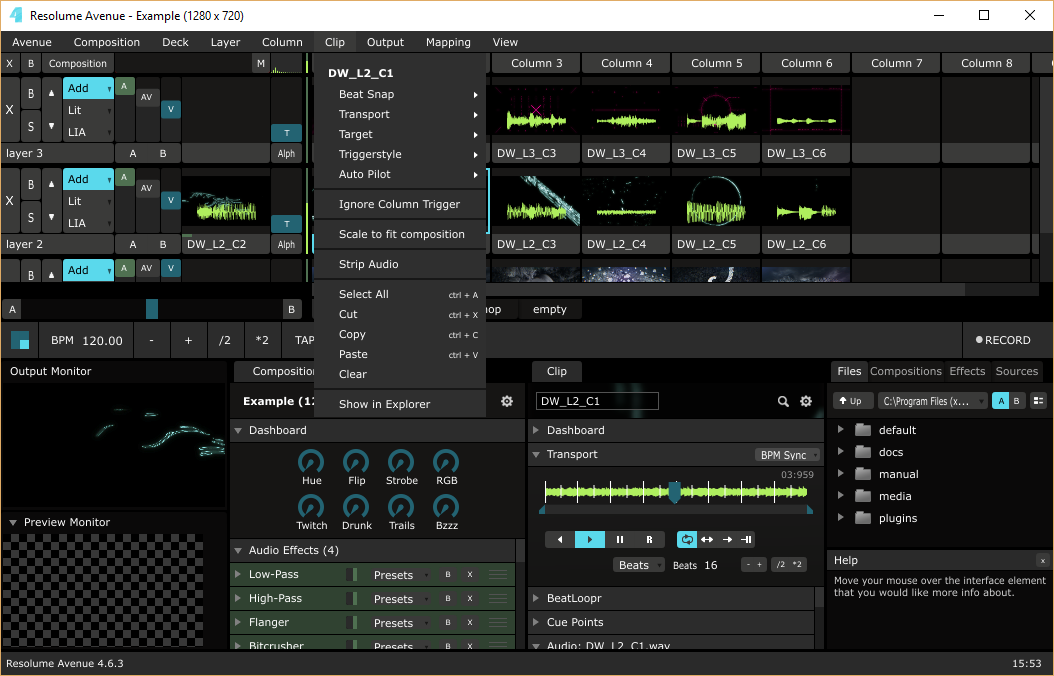Open BPM Sync dropdown in Transport
The image size is (1054, 676).
click(787, 455)
